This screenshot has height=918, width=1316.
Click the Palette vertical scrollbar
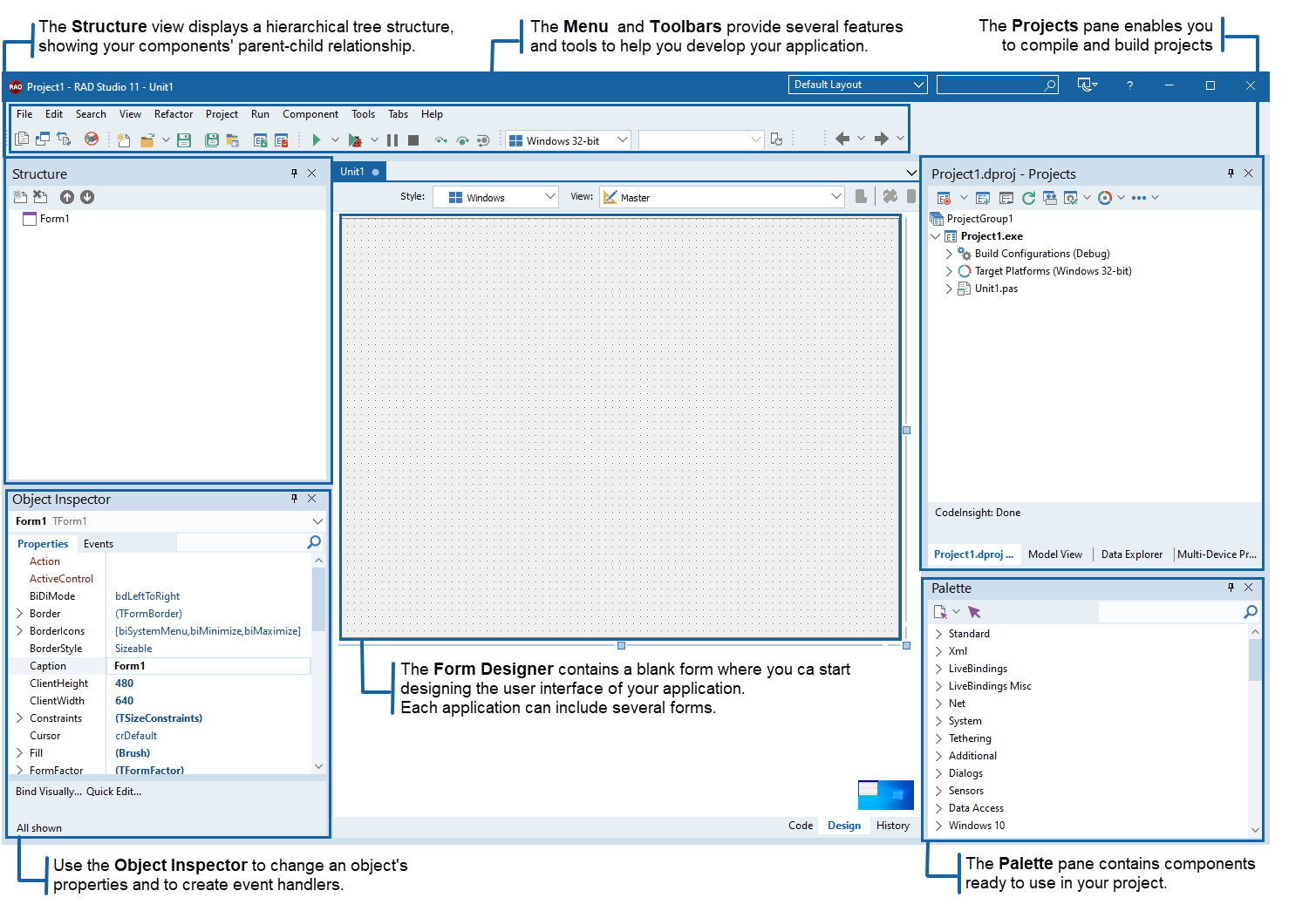click(1255, 730)
